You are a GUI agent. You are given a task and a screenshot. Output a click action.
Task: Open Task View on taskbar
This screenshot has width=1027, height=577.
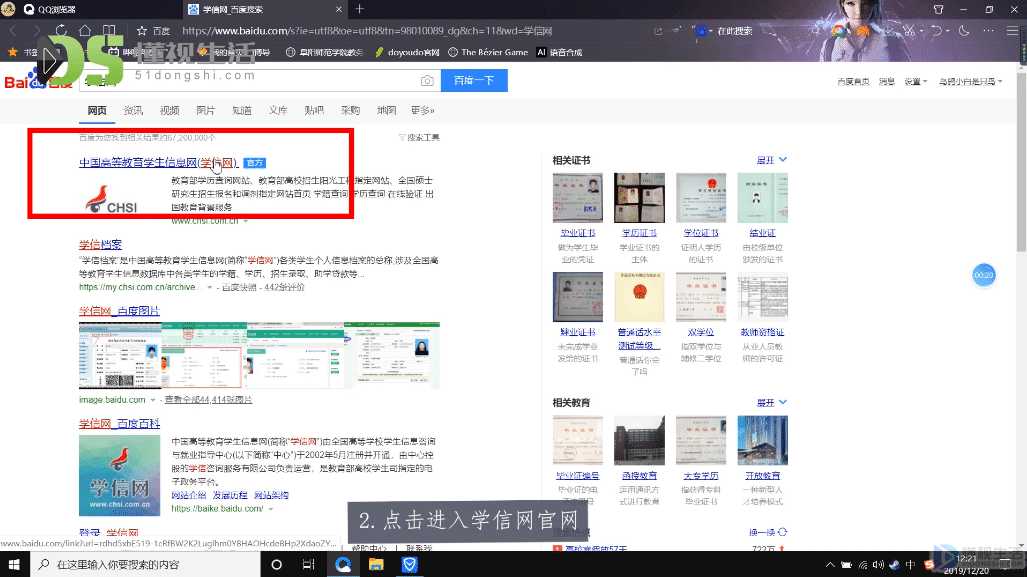(308, 564)
